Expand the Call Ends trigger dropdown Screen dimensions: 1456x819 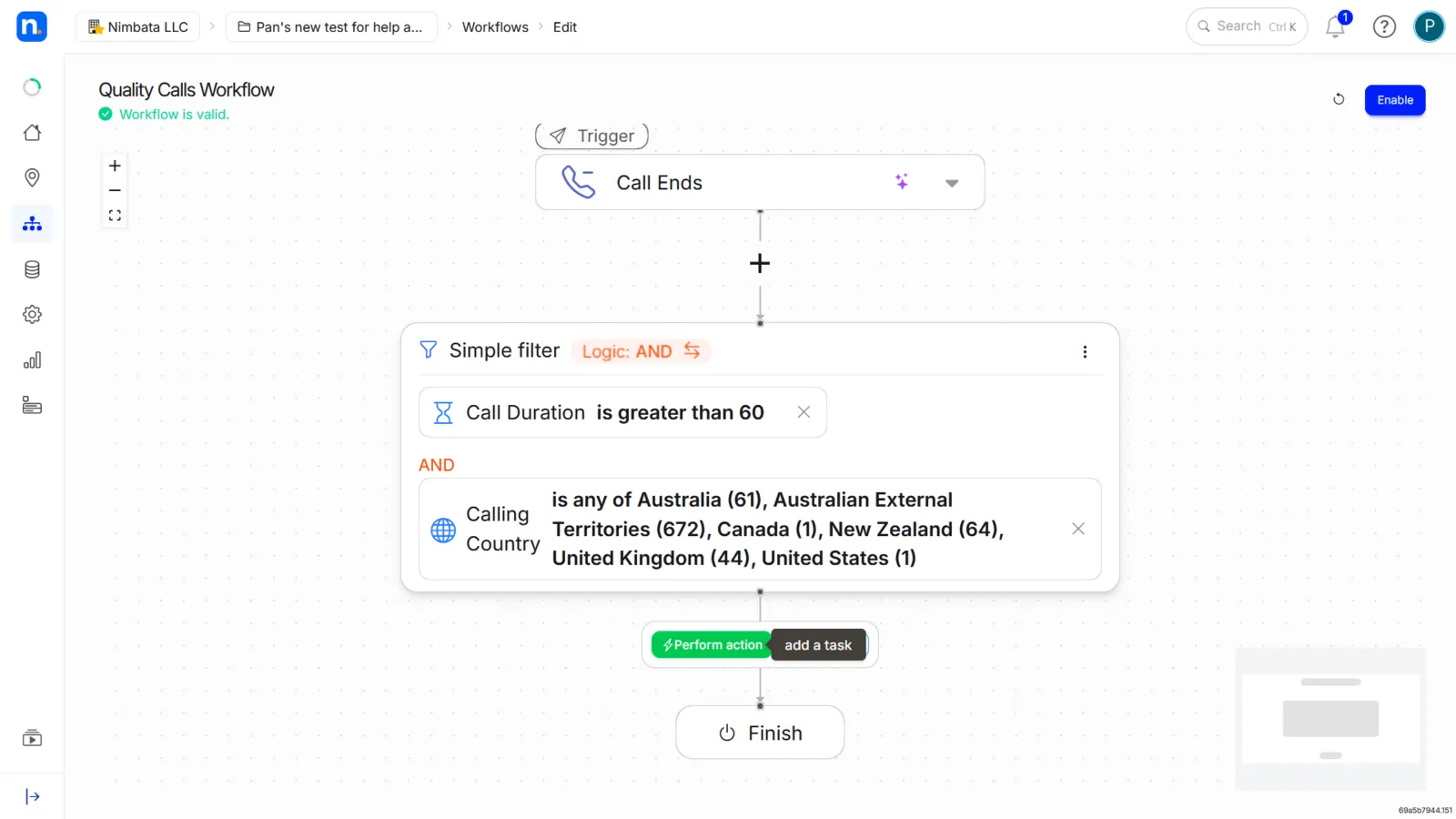tap(952, 183)
